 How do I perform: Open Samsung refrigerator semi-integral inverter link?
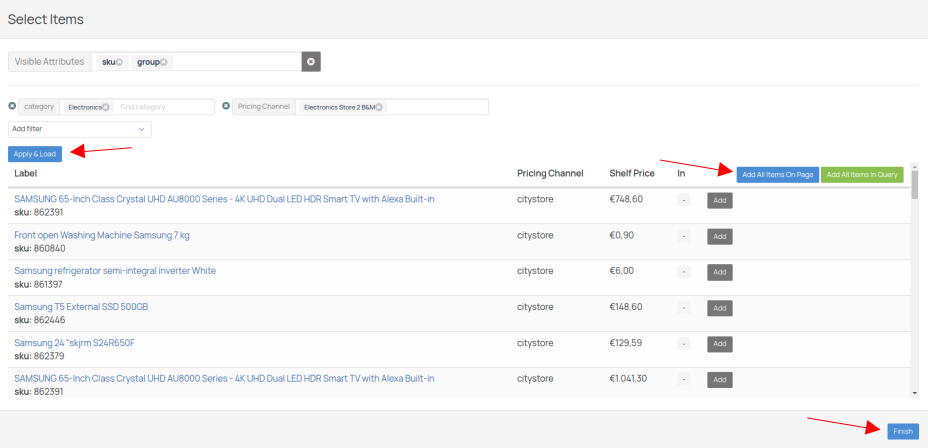tap(115, 270)
